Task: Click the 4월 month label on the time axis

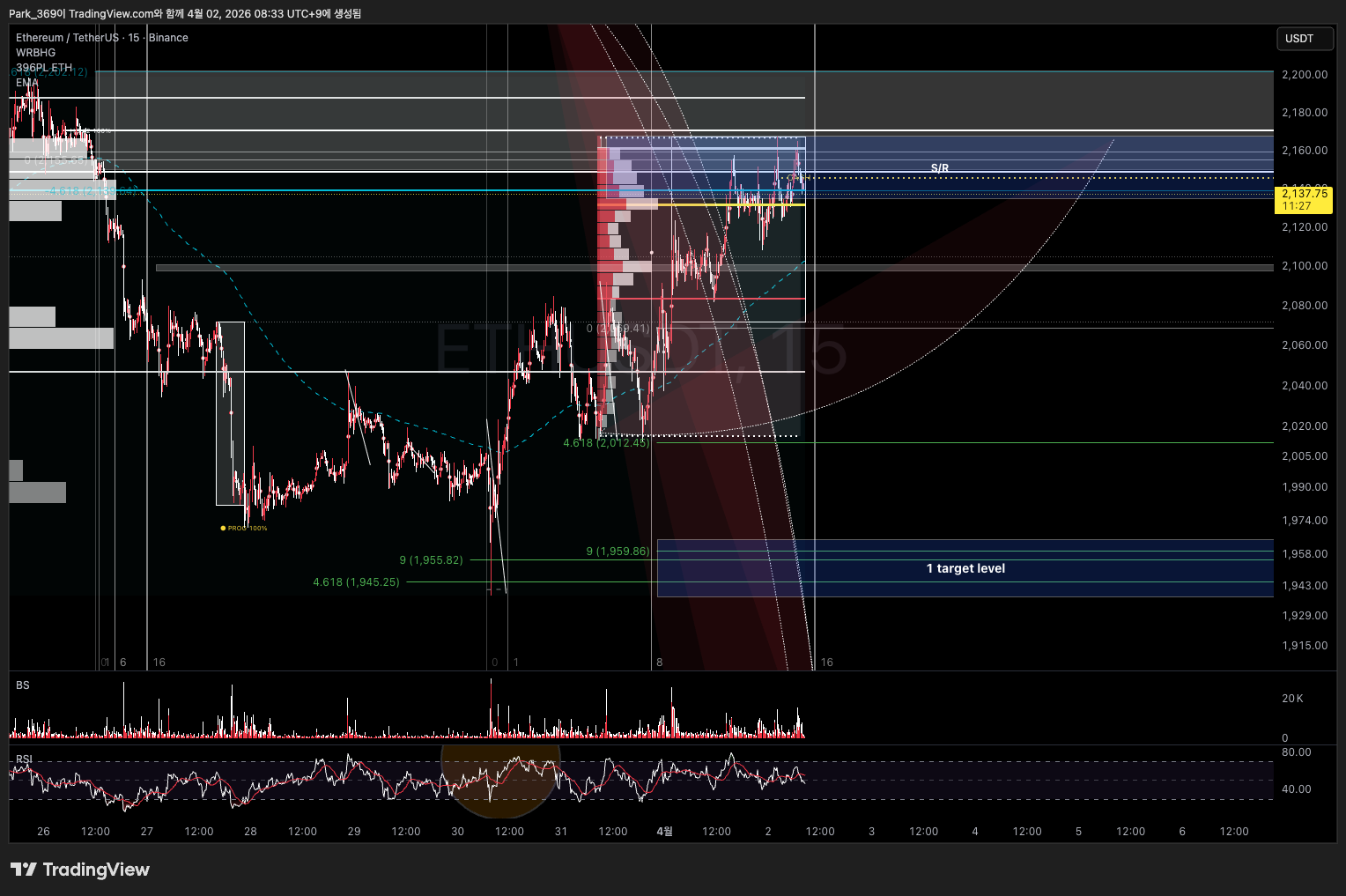Action: pos(665,832)
